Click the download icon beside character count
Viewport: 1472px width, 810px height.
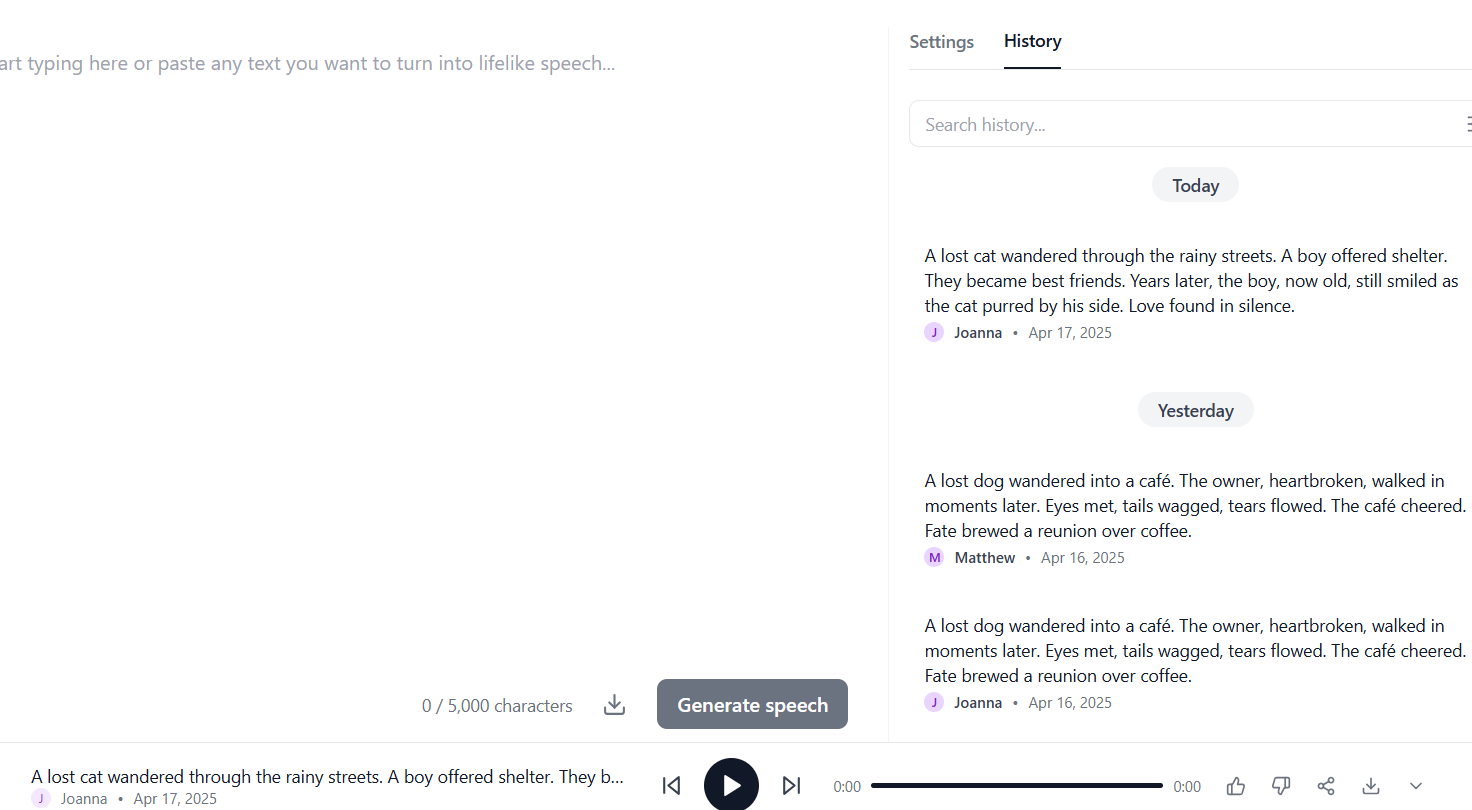point(614,705)
